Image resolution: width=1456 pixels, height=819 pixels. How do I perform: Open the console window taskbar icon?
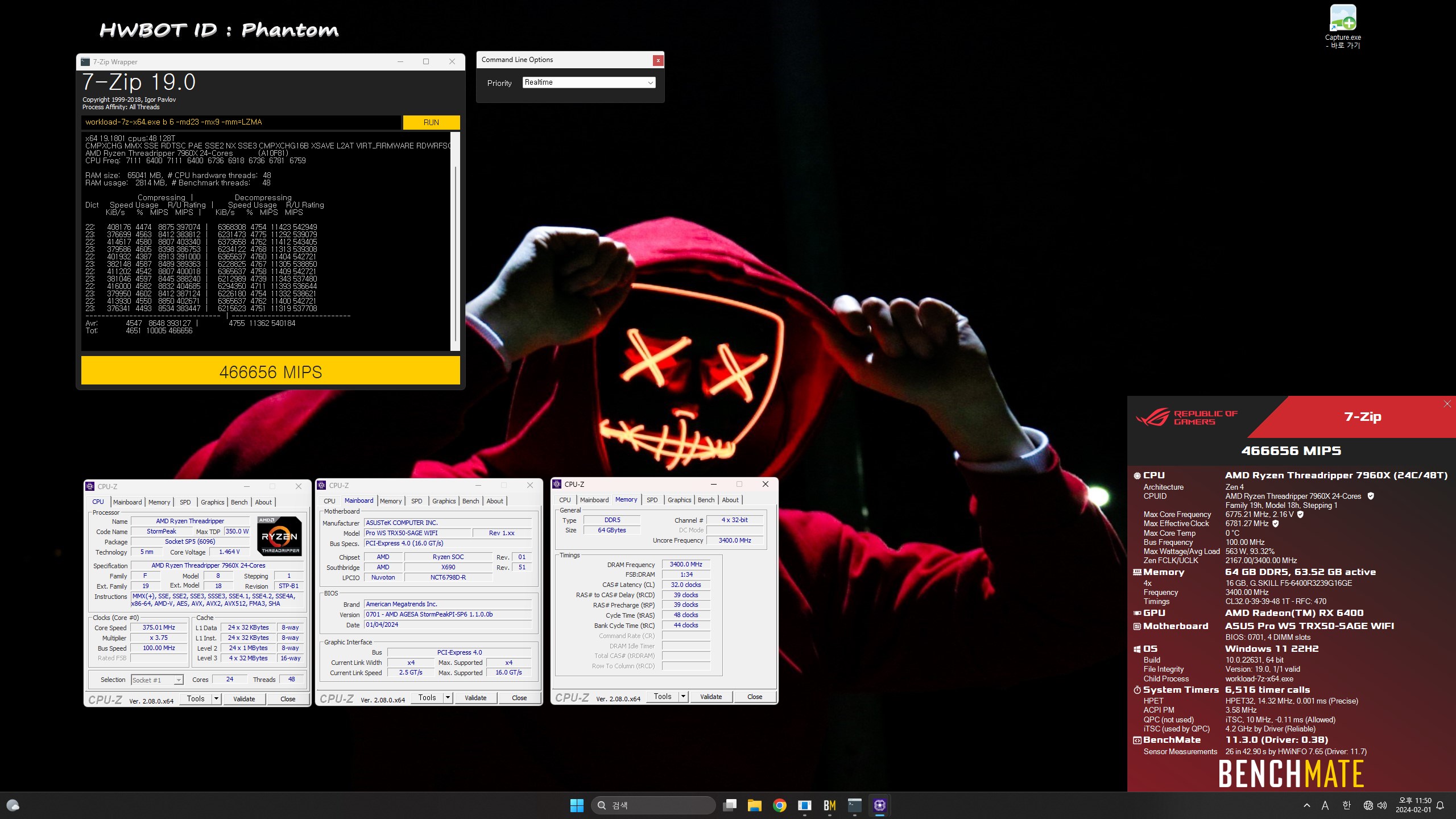(855, 805)
